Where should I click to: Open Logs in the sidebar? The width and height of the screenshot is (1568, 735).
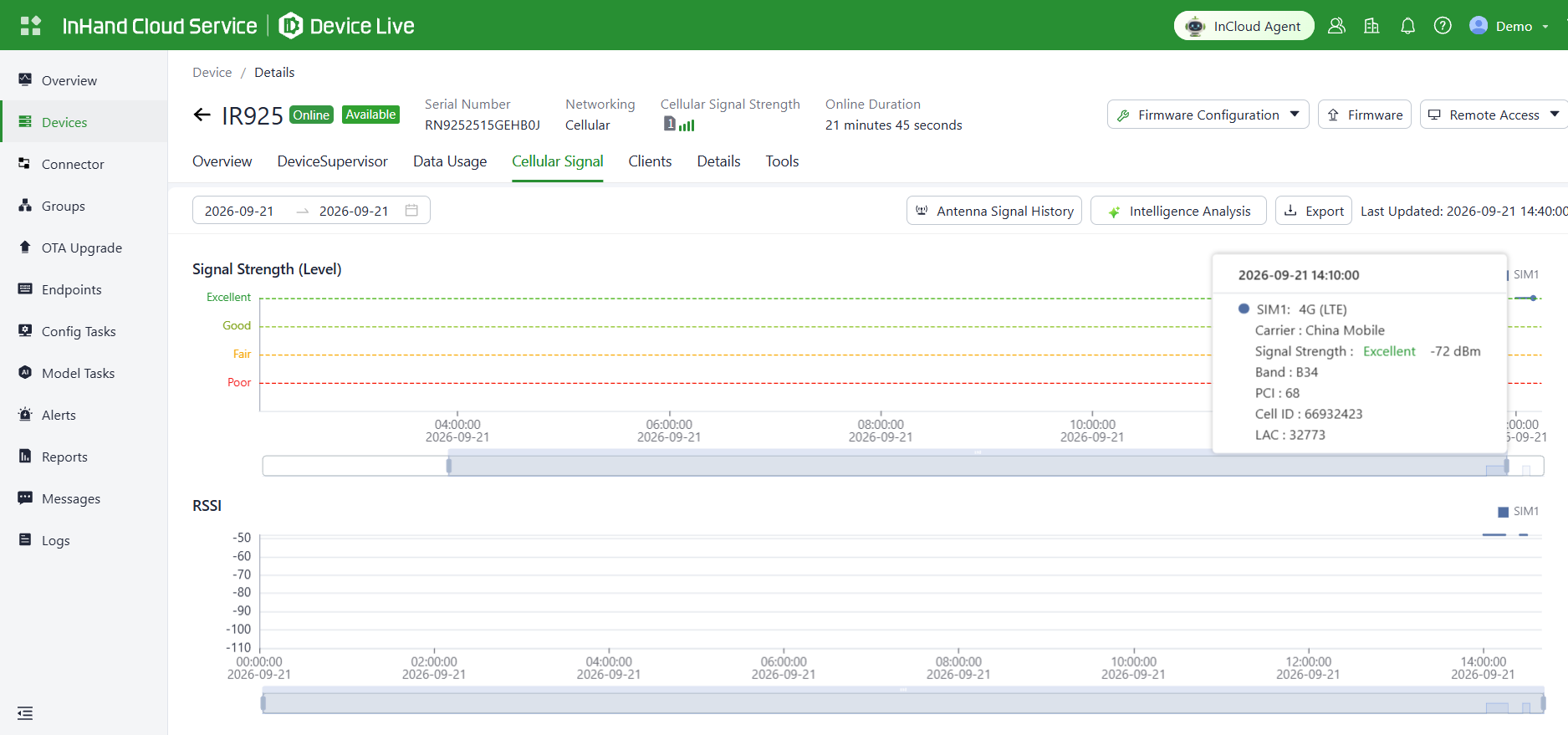pyautogui.click(x=84, y=540)
